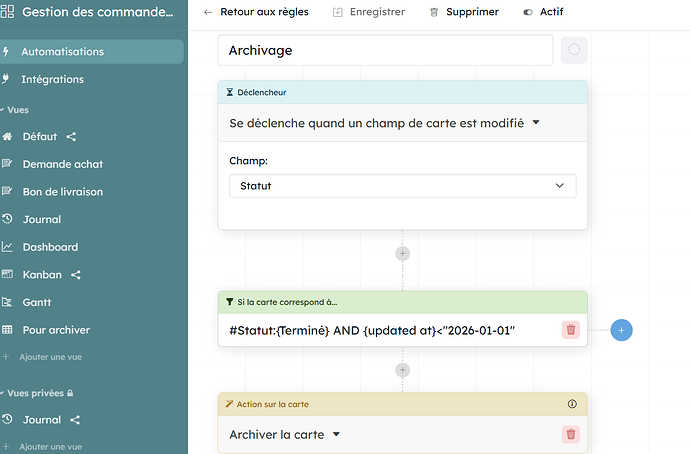
Task: Click share icon next to Kanban view
Action: click(x=76, y=274)
